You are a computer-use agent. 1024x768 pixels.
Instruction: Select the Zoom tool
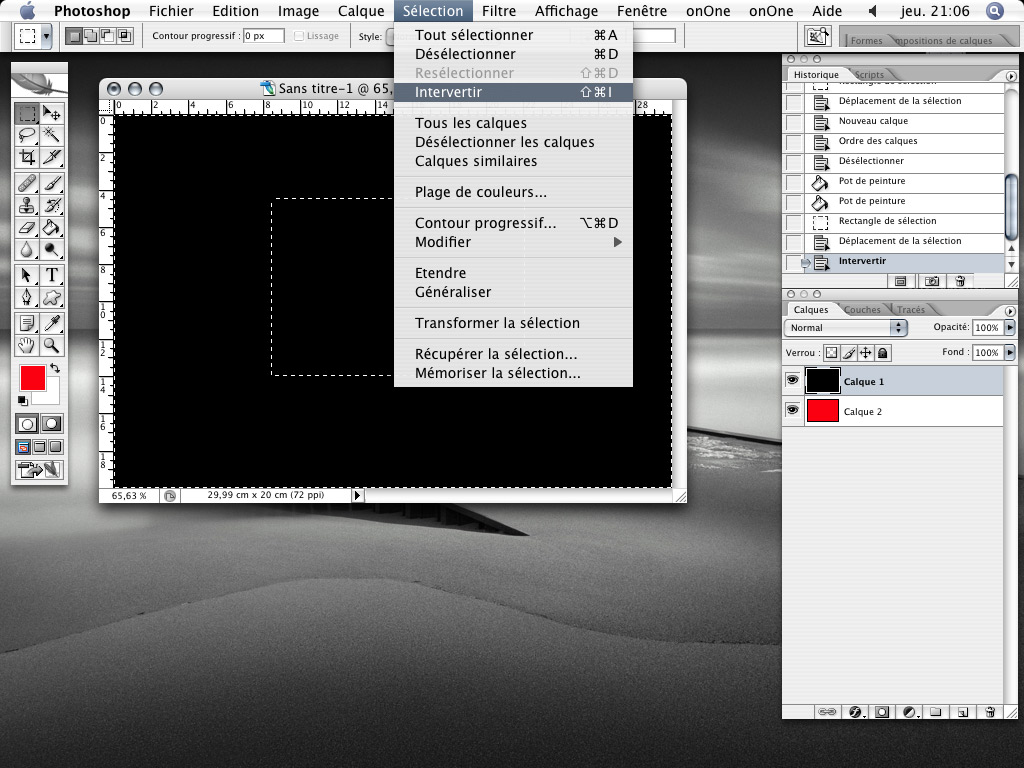pos(52,345)
